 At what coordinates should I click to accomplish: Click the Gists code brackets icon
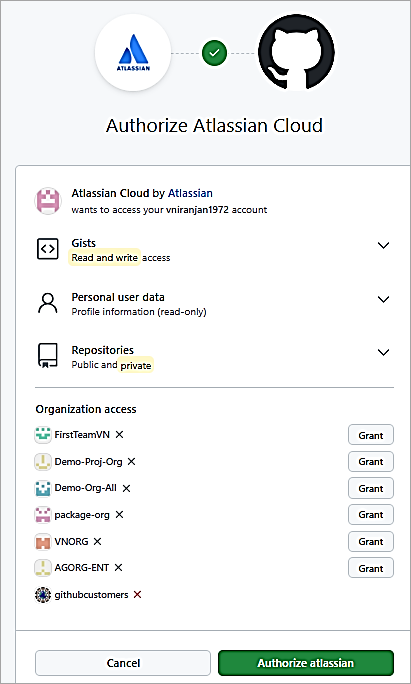48,249
